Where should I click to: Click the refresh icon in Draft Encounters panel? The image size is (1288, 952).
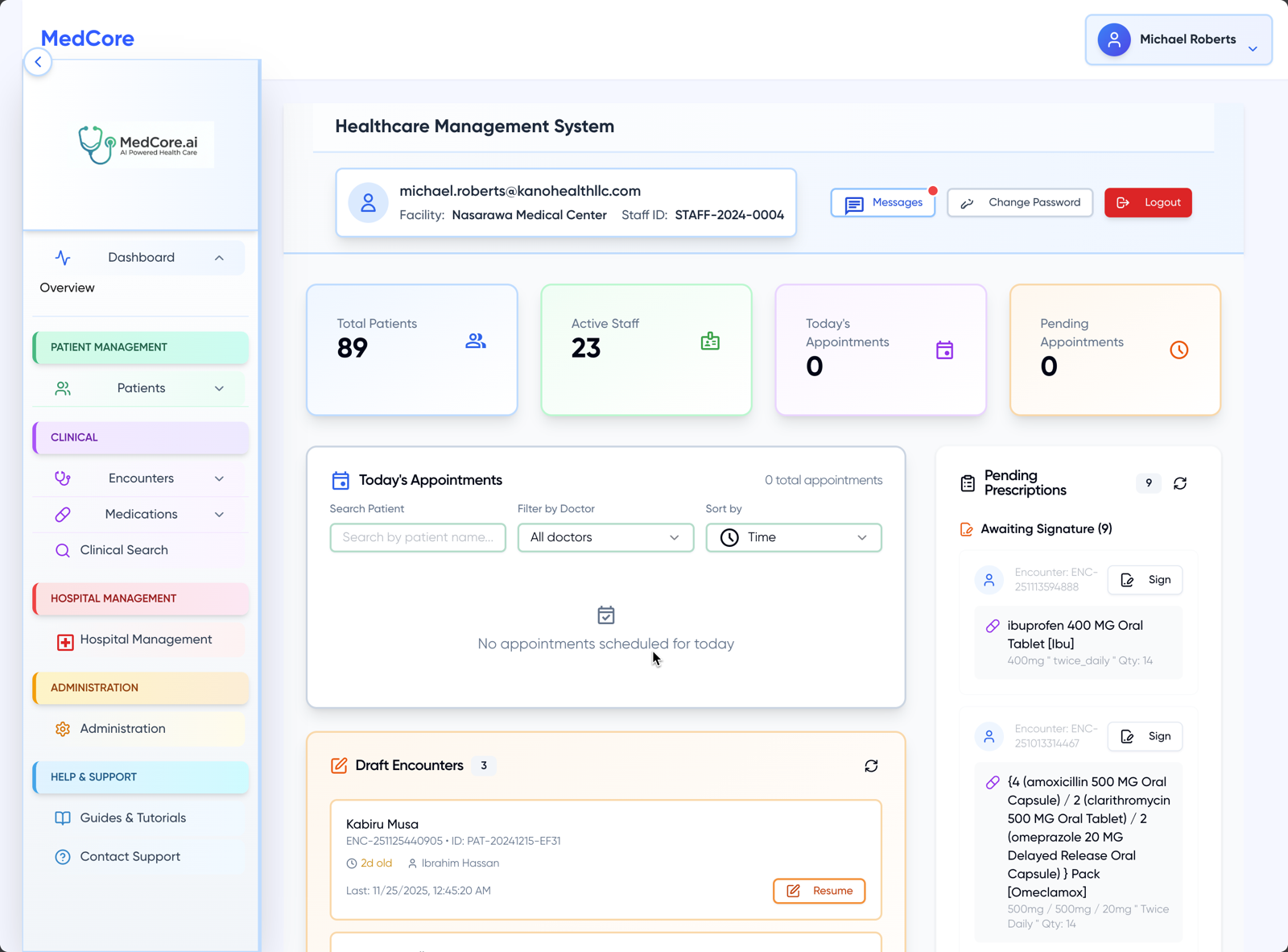point(871,766)
